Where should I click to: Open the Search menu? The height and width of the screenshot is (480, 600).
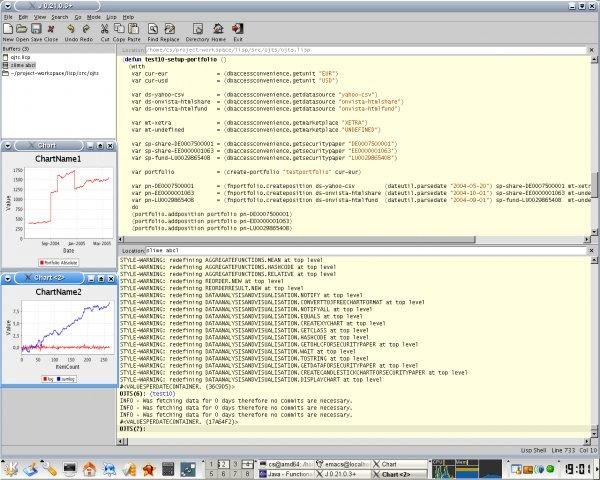(x=60, y=17)
